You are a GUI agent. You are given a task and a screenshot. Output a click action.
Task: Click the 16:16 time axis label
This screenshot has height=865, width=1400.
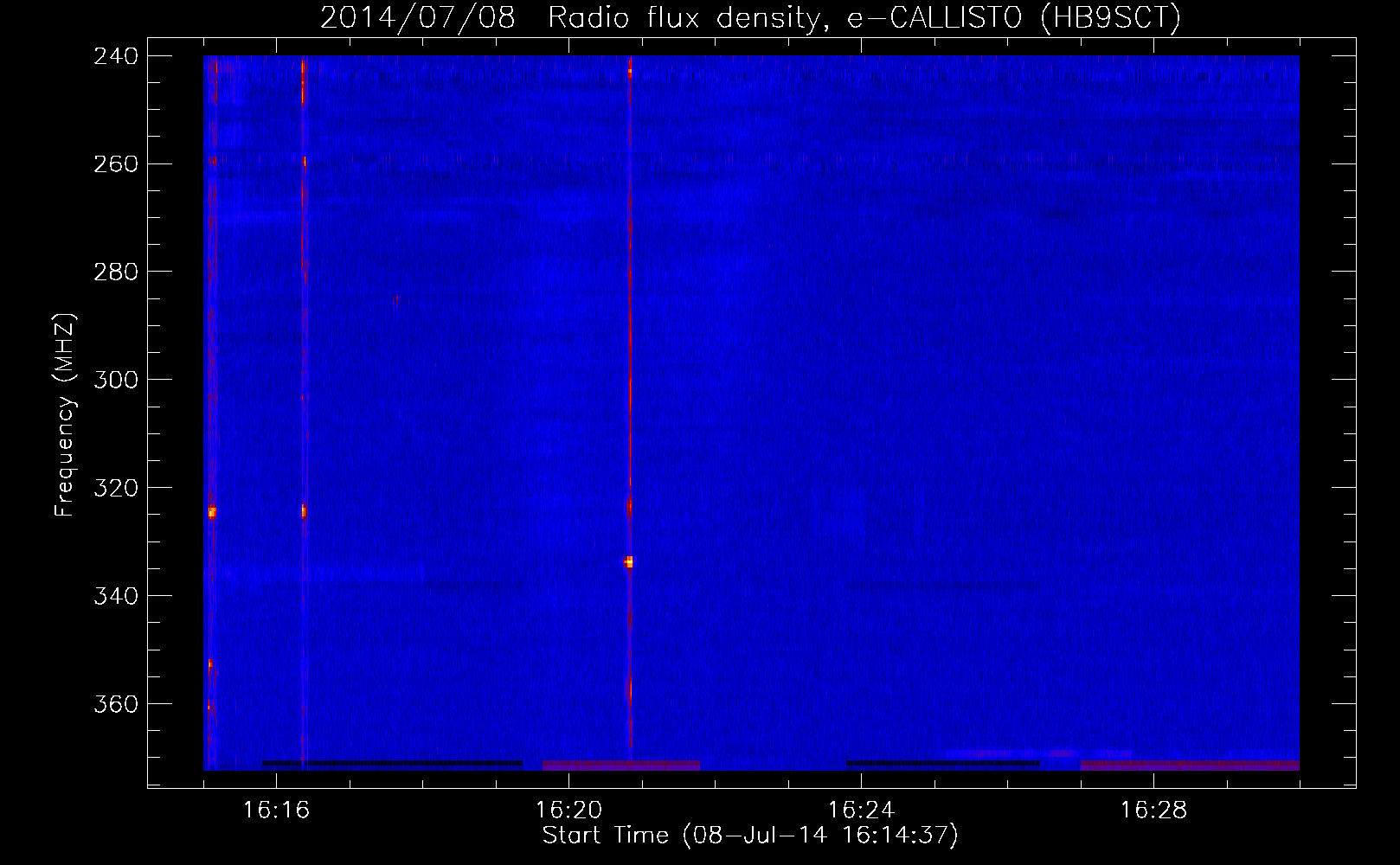pos(276,811)
